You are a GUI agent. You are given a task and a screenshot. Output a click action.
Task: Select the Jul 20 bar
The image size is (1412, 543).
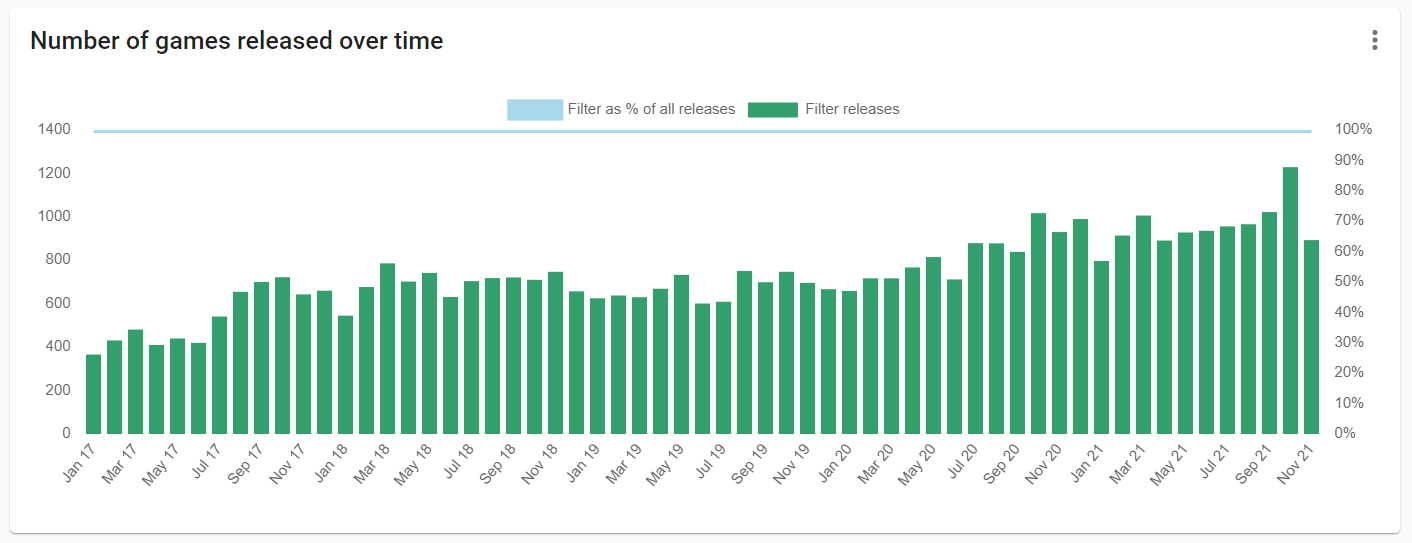(x=975, y=338)
